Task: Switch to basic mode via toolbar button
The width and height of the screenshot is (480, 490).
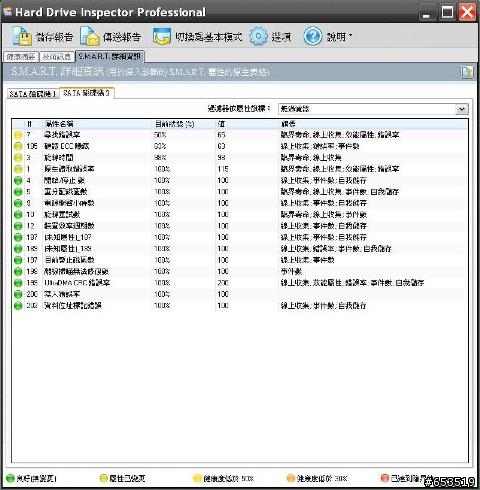Action: 197,37
